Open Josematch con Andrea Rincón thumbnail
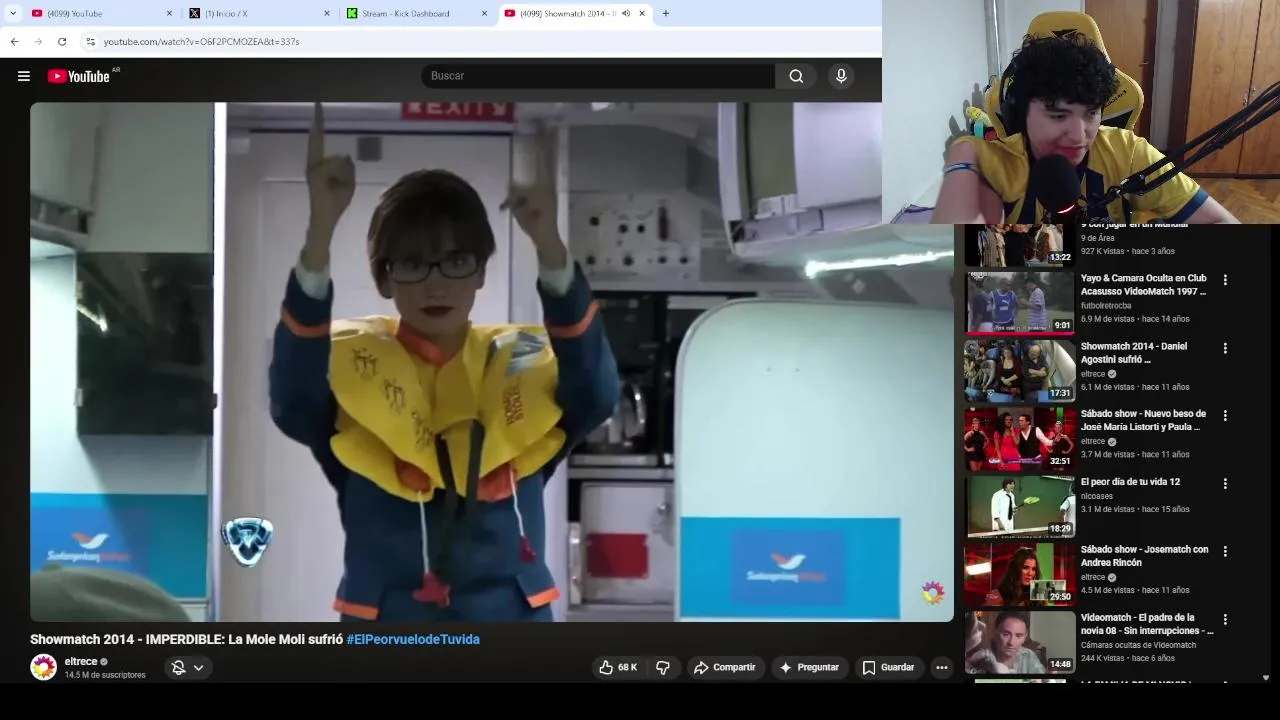 point(1019,574)
